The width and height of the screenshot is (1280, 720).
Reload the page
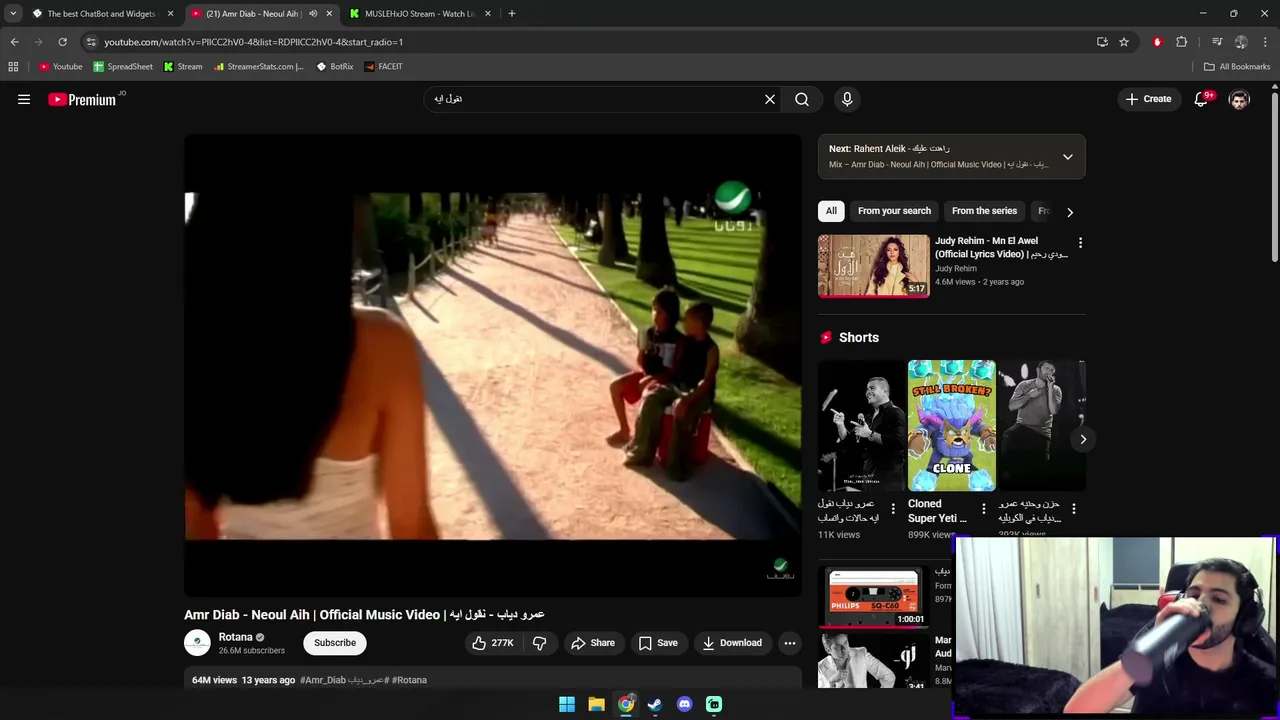click(x=62, y=42)
